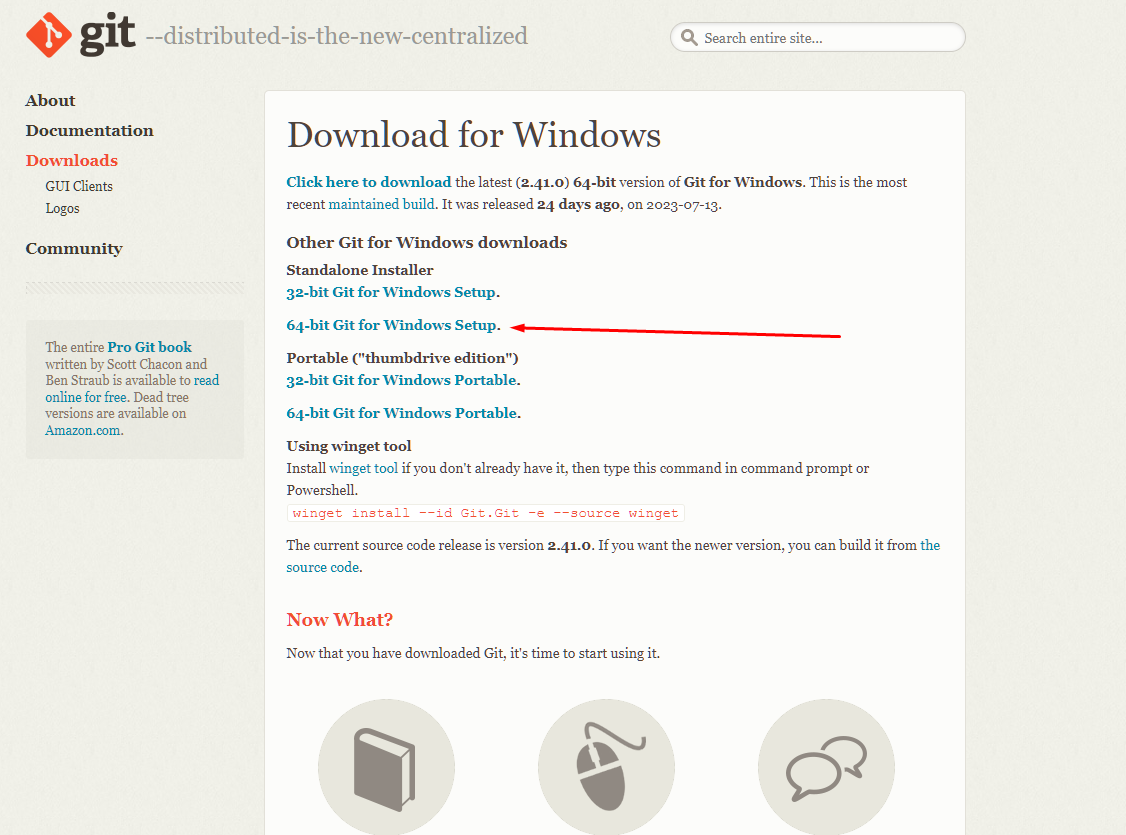Click the 'Click here to download' link

point(369,182)
